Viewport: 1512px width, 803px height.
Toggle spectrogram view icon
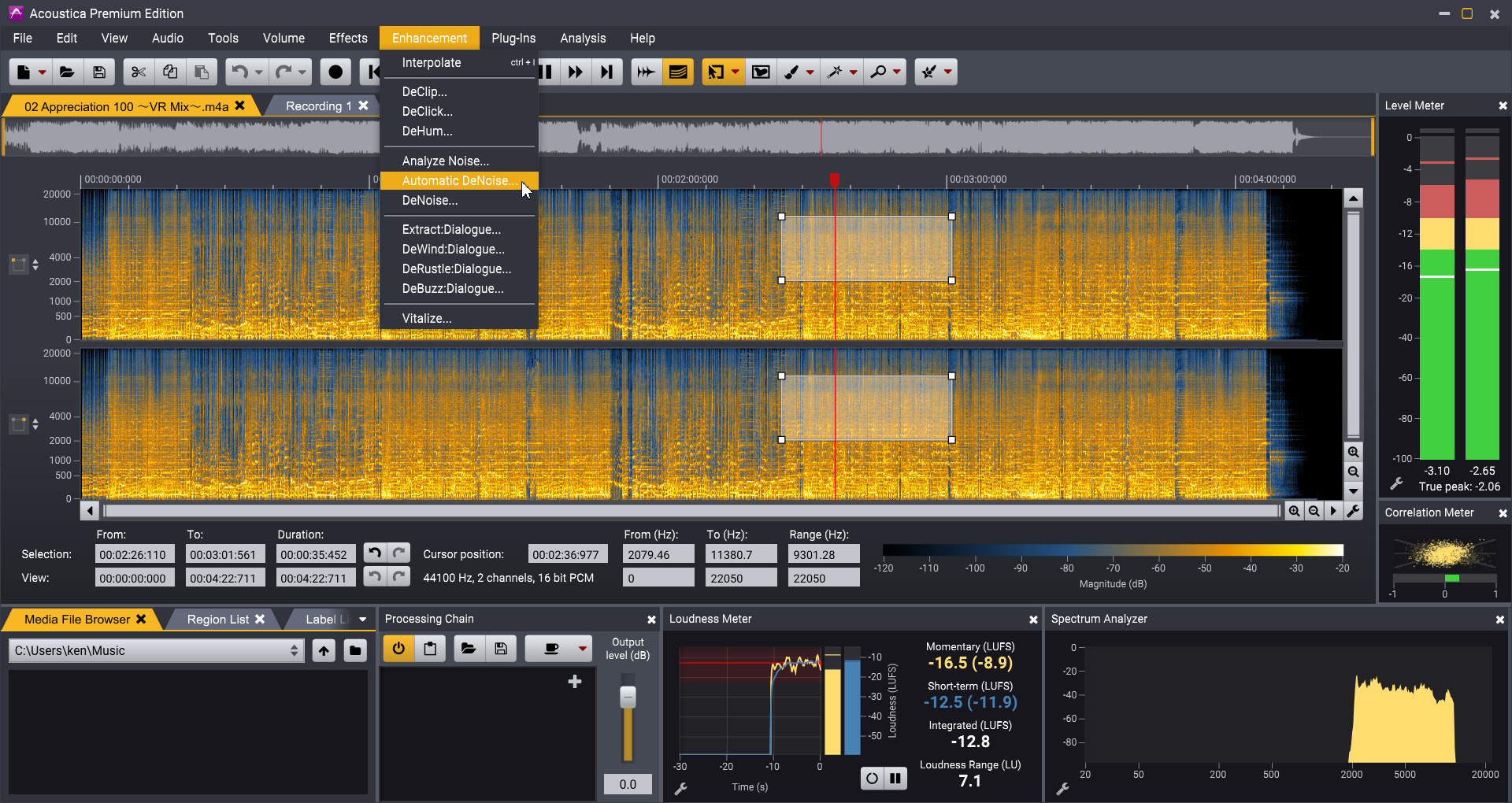pyautogui.click(x=678, y=72)
